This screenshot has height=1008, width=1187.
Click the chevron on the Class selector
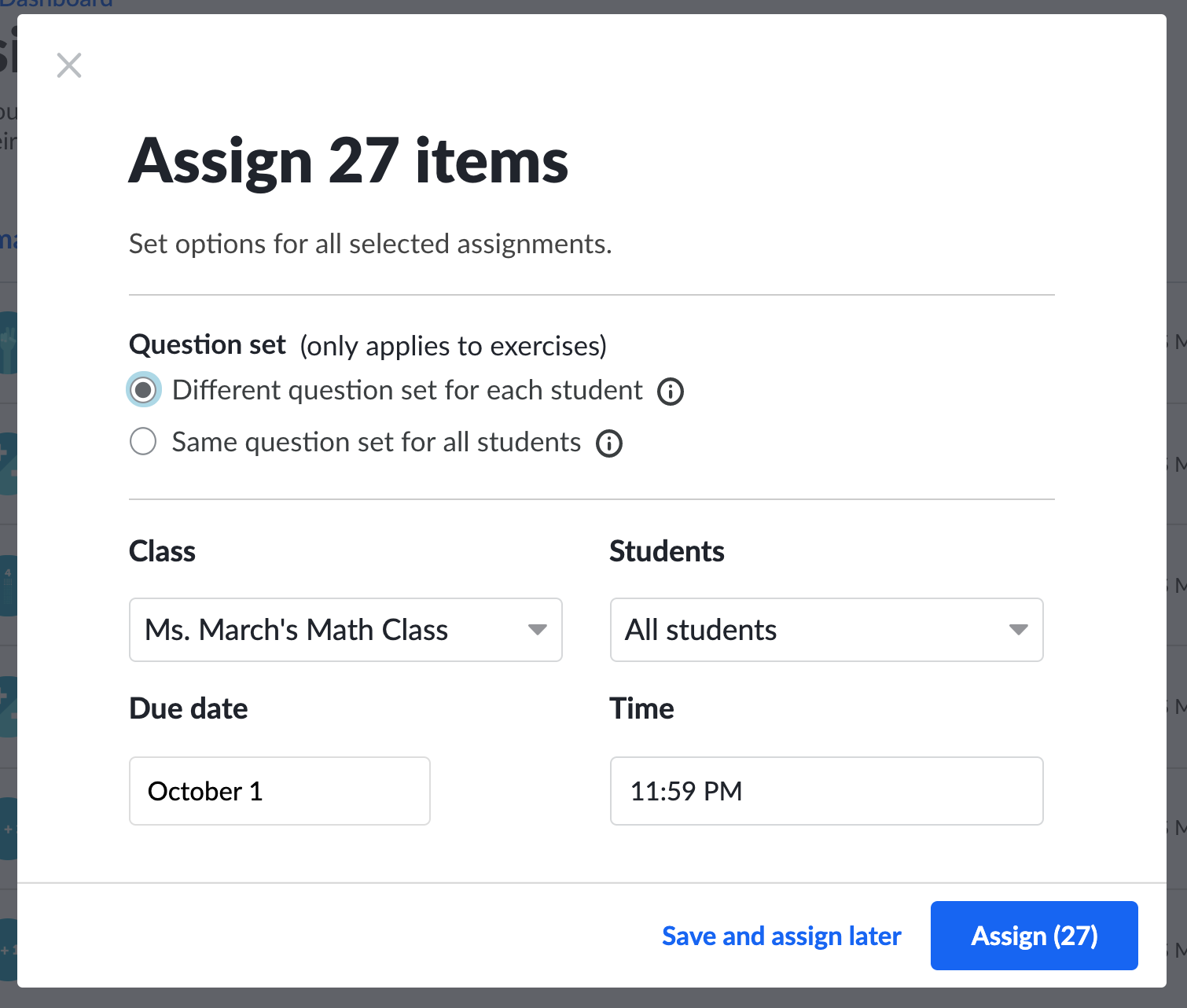coord(538,630)
